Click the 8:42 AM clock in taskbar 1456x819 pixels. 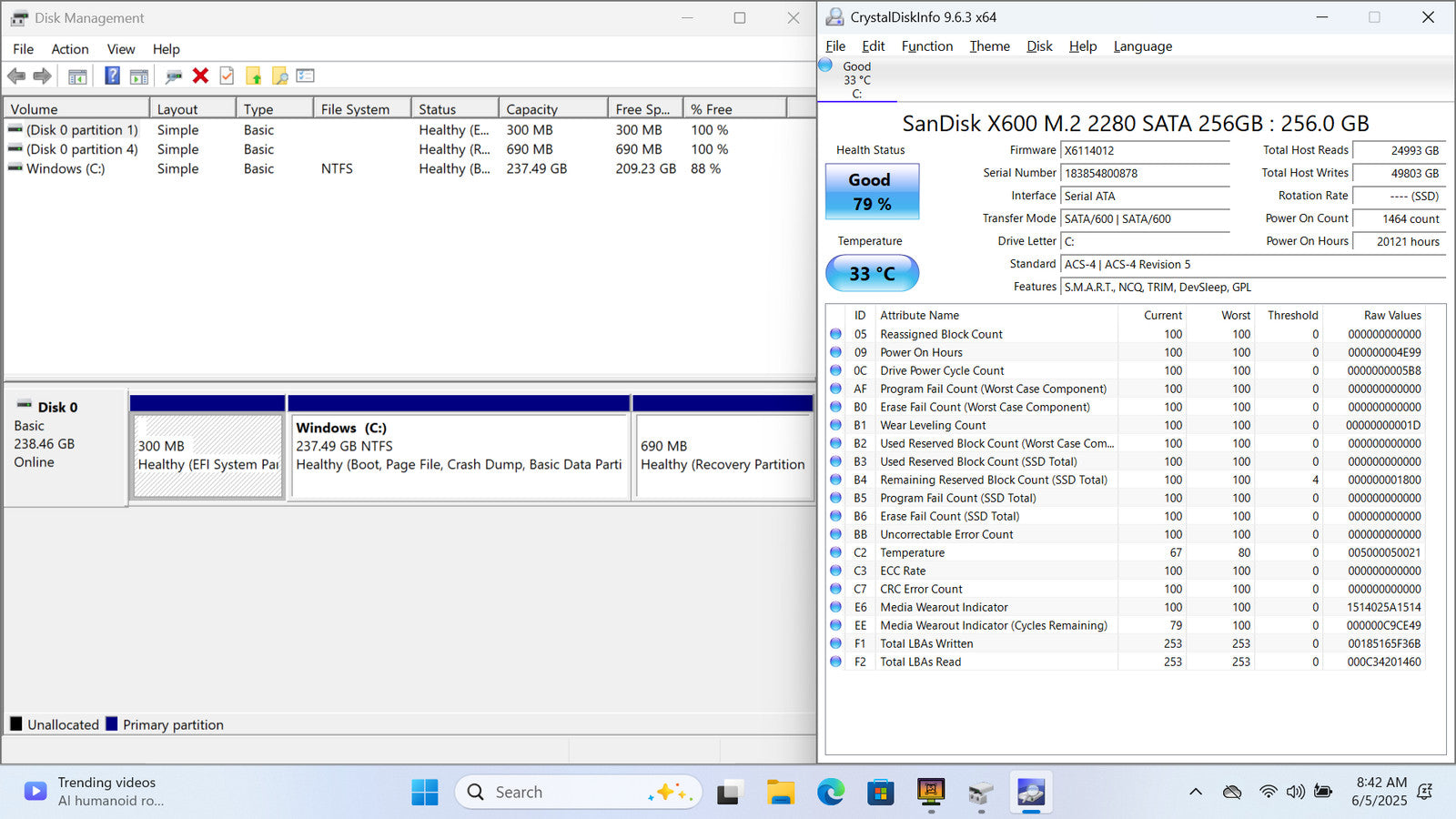[1380, 792]
